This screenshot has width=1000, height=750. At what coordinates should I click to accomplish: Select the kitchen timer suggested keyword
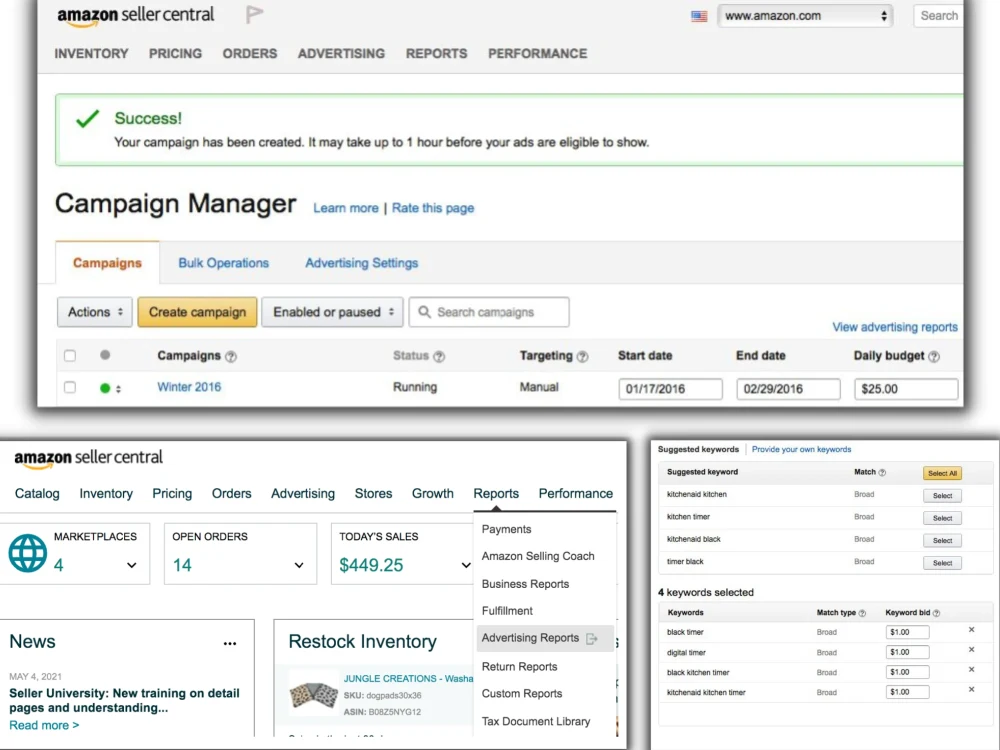[x=942, y=518]
